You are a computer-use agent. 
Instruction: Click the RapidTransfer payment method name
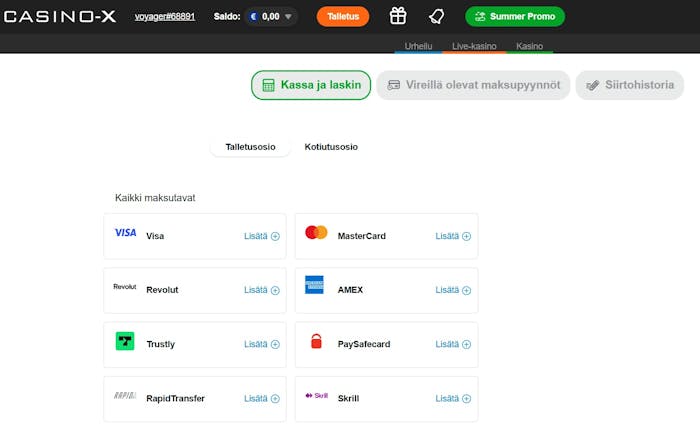pyautogui.click(x=175, y=398)
